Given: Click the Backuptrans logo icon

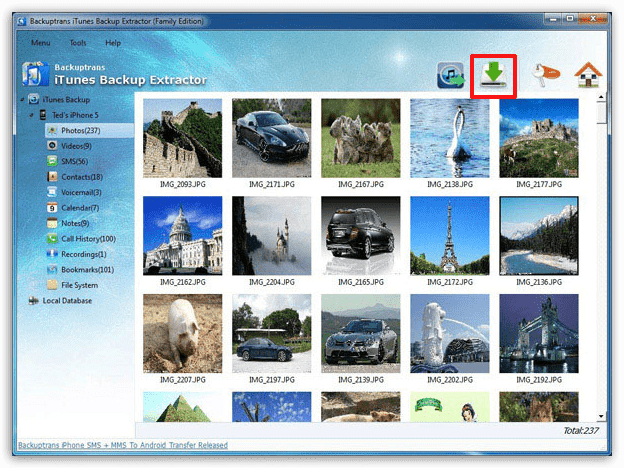Looking at the screenshot, I should click(36, 74).
